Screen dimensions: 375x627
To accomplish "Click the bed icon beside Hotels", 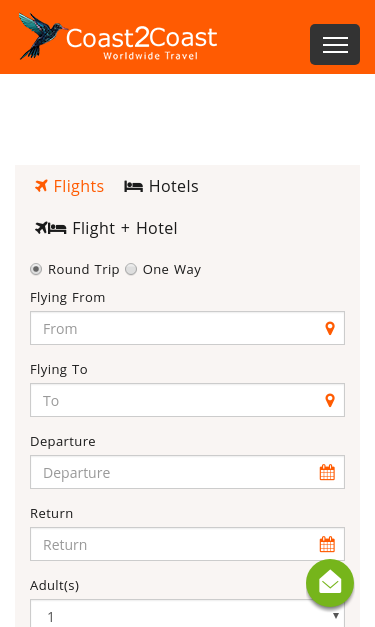I will point(133,186).
